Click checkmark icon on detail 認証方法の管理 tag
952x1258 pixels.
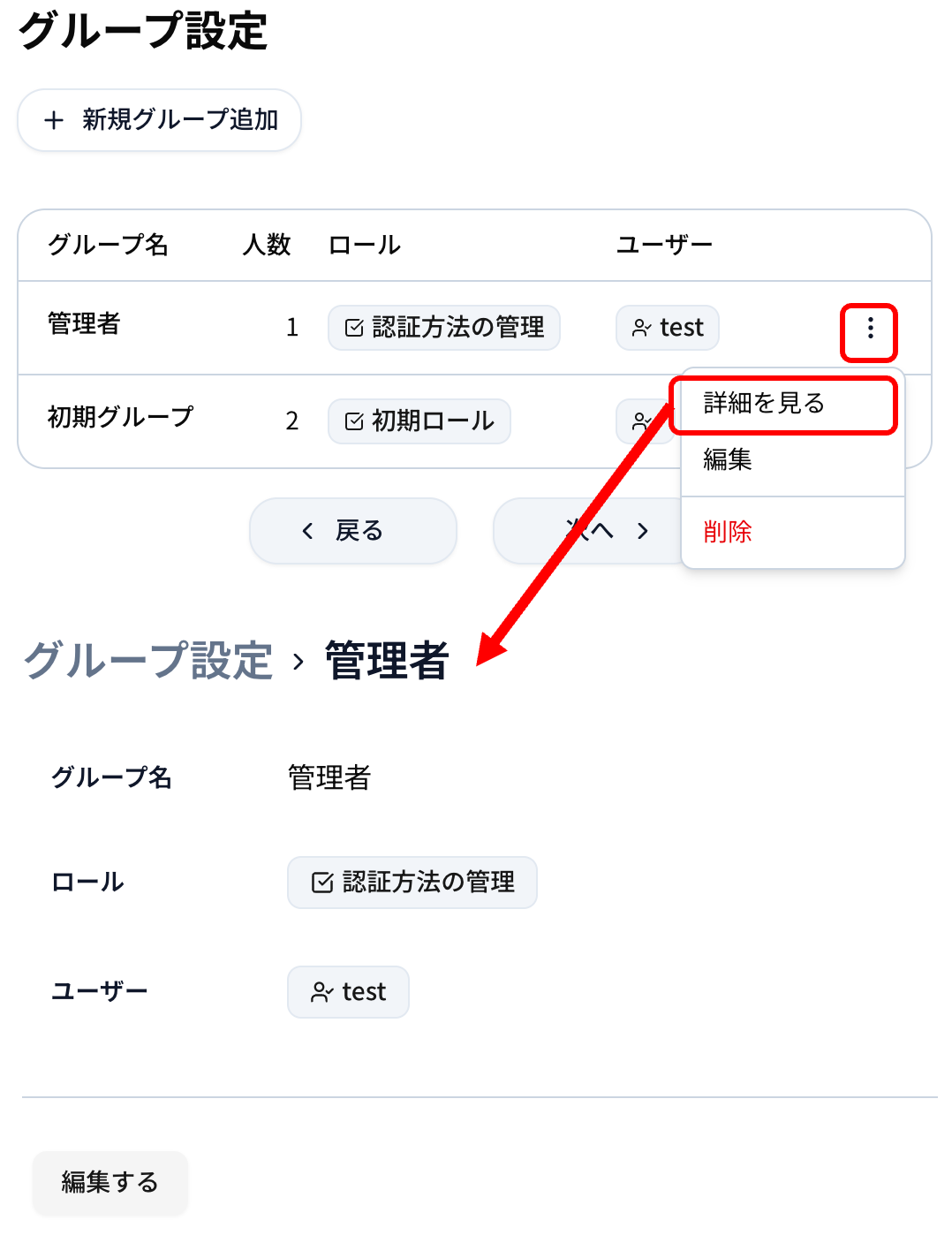point(322,883)
